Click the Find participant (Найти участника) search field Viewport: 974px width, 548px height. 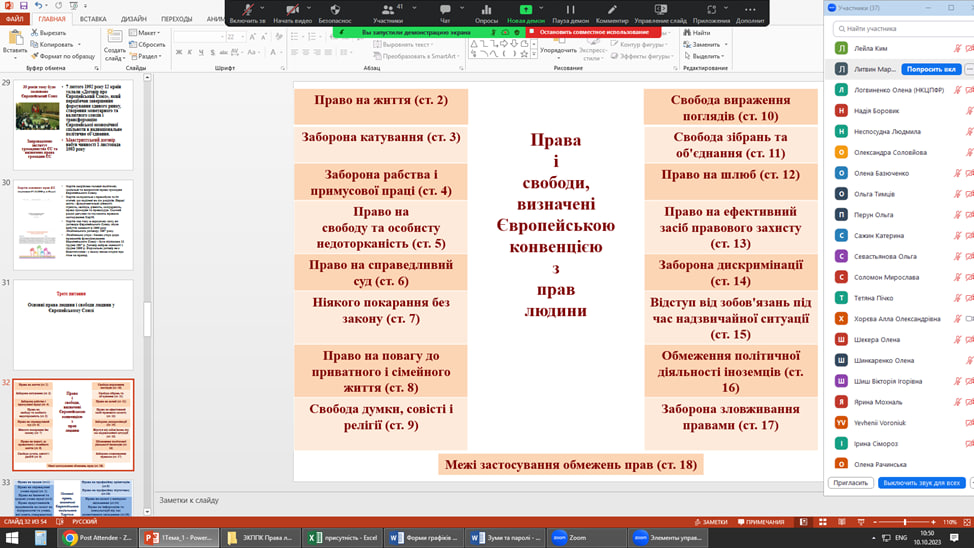pos(904,28)
